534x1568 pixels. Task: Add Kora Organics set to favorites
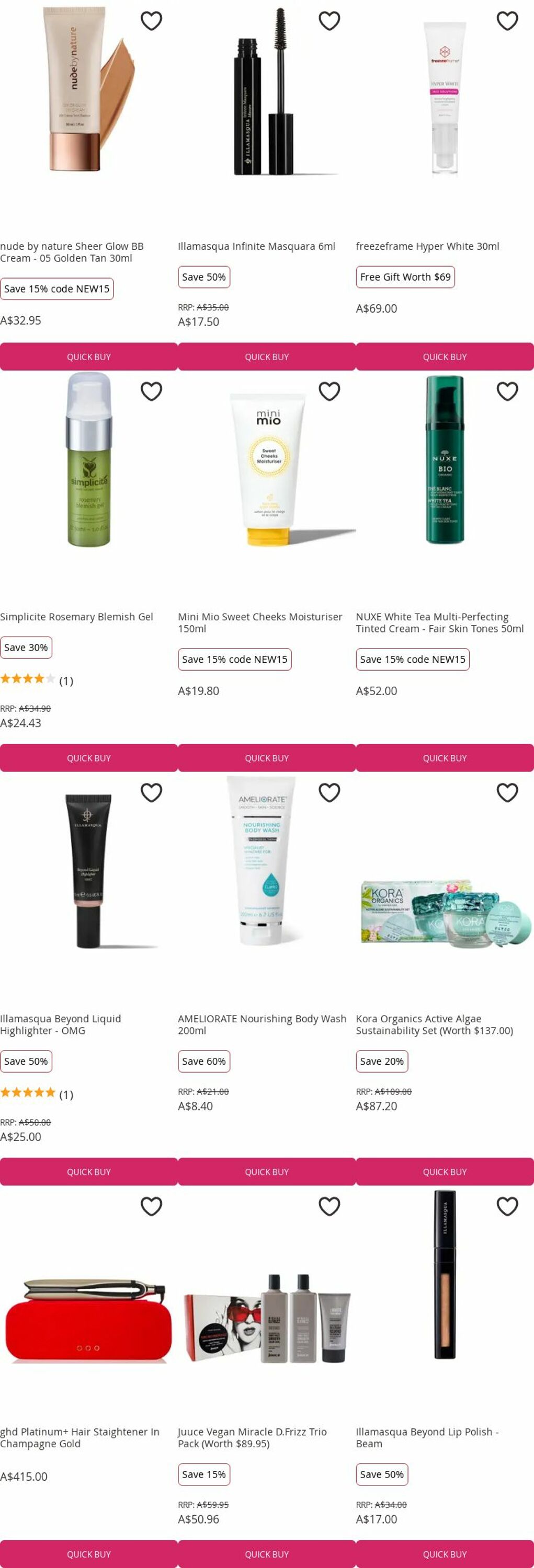click(507, 792)
